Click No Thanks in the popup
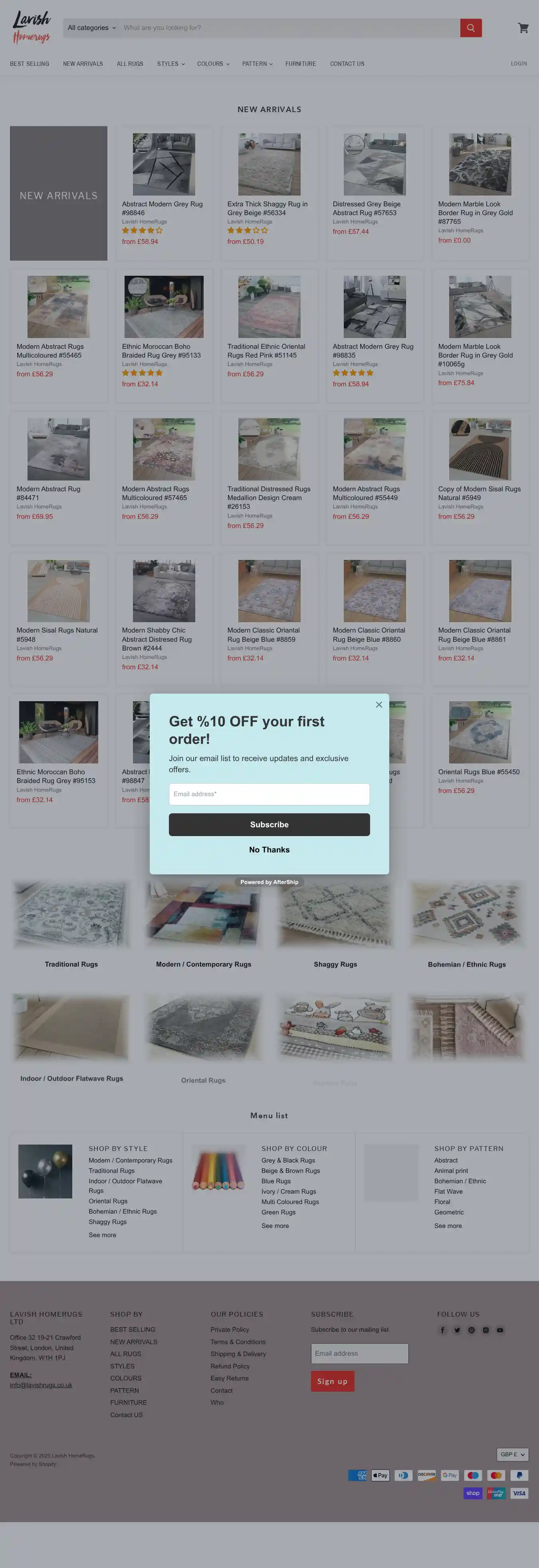The width and height of the screenshot is (539, 1568). 269,850
